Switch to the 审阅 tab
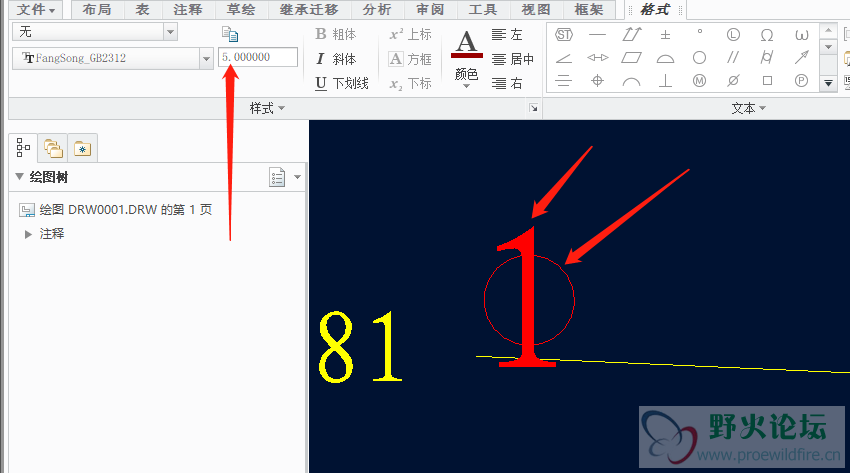This screenshot has width=850, height=473. [x=430, y=10]
